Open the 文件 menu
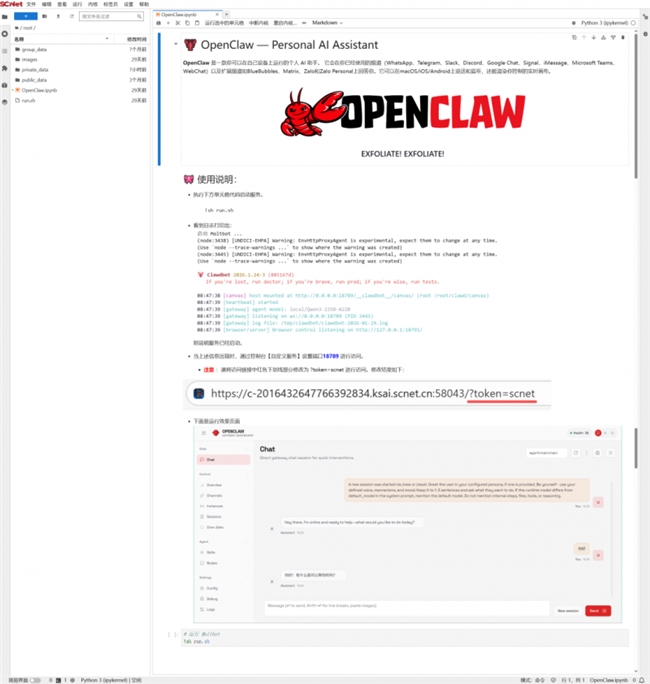Screen dimensions: 650x684 [31, 4]
